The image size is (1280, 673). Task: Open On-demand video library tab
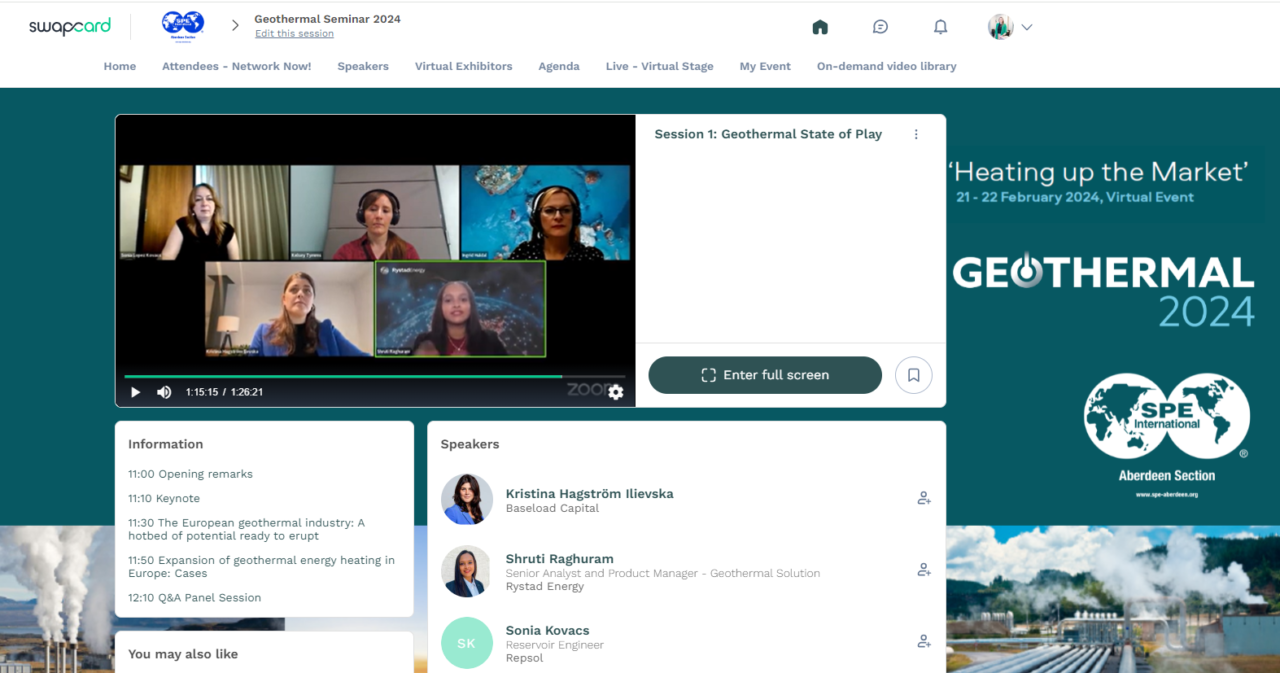coord(887,66)
